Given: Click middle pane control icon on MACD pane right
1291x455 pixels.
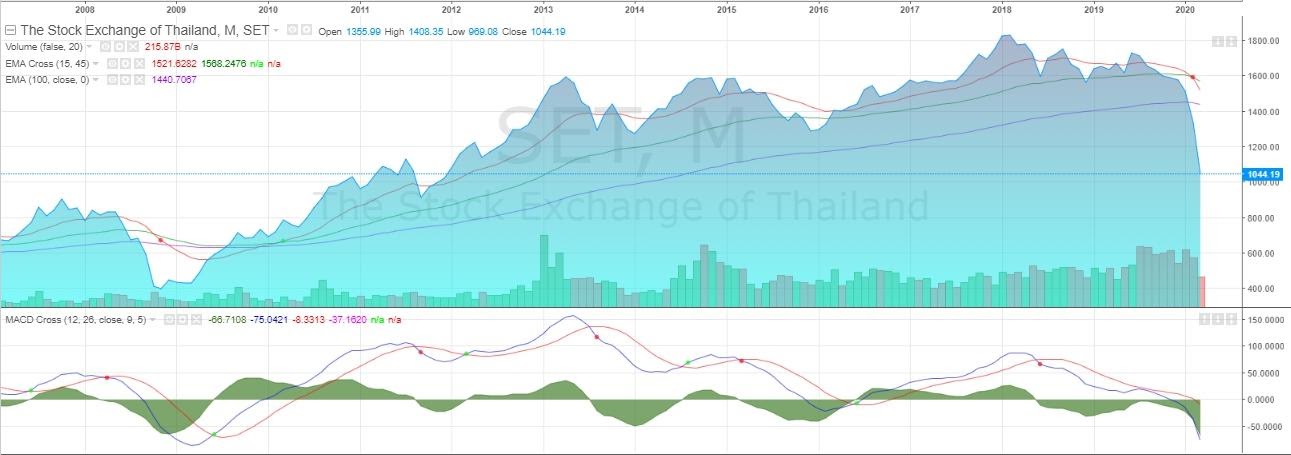Looking at the screenshot, I should [x=1218, y=319].
